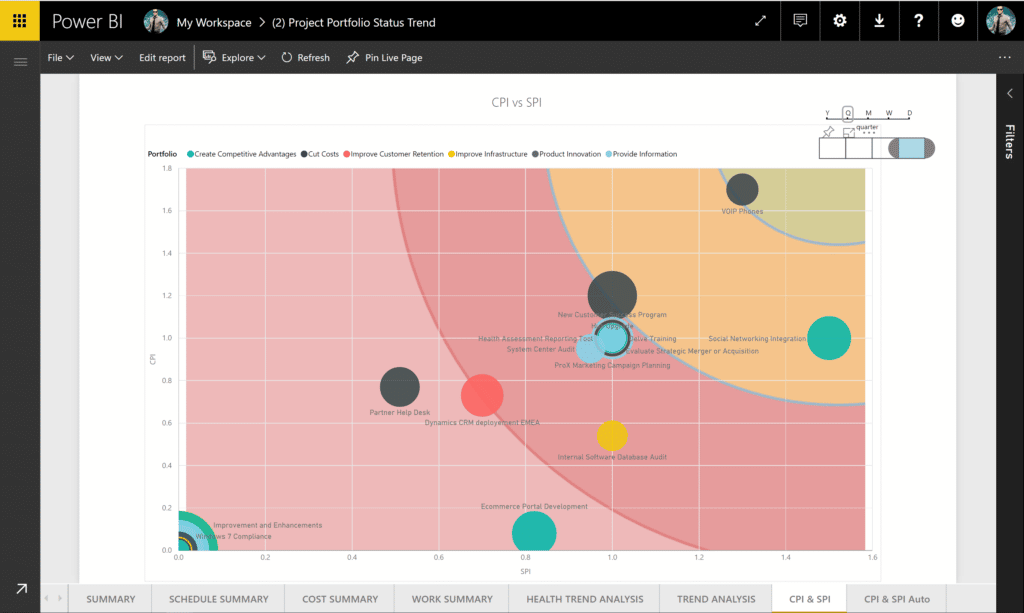The height and width of the screenshot is (613, 1024).
Task: Toggle Create Competitive Advantages legend item
Action: [242, 154]
